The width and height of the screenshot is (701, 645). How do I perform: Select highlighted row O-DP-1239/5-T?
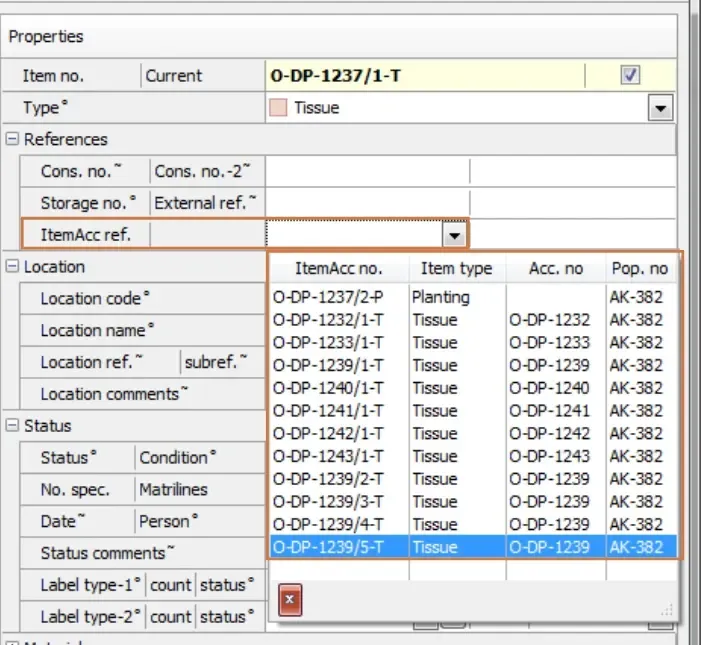click(473, 547)
